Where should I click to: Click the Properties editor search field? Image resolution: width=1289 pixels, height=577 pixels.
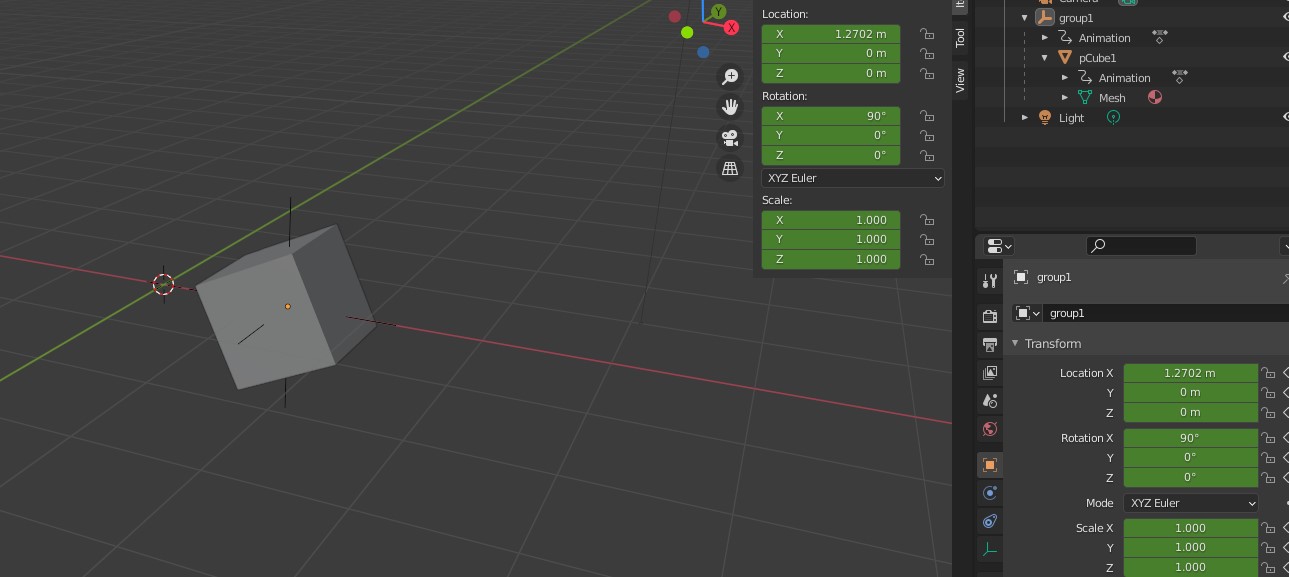pos(1141,245)
